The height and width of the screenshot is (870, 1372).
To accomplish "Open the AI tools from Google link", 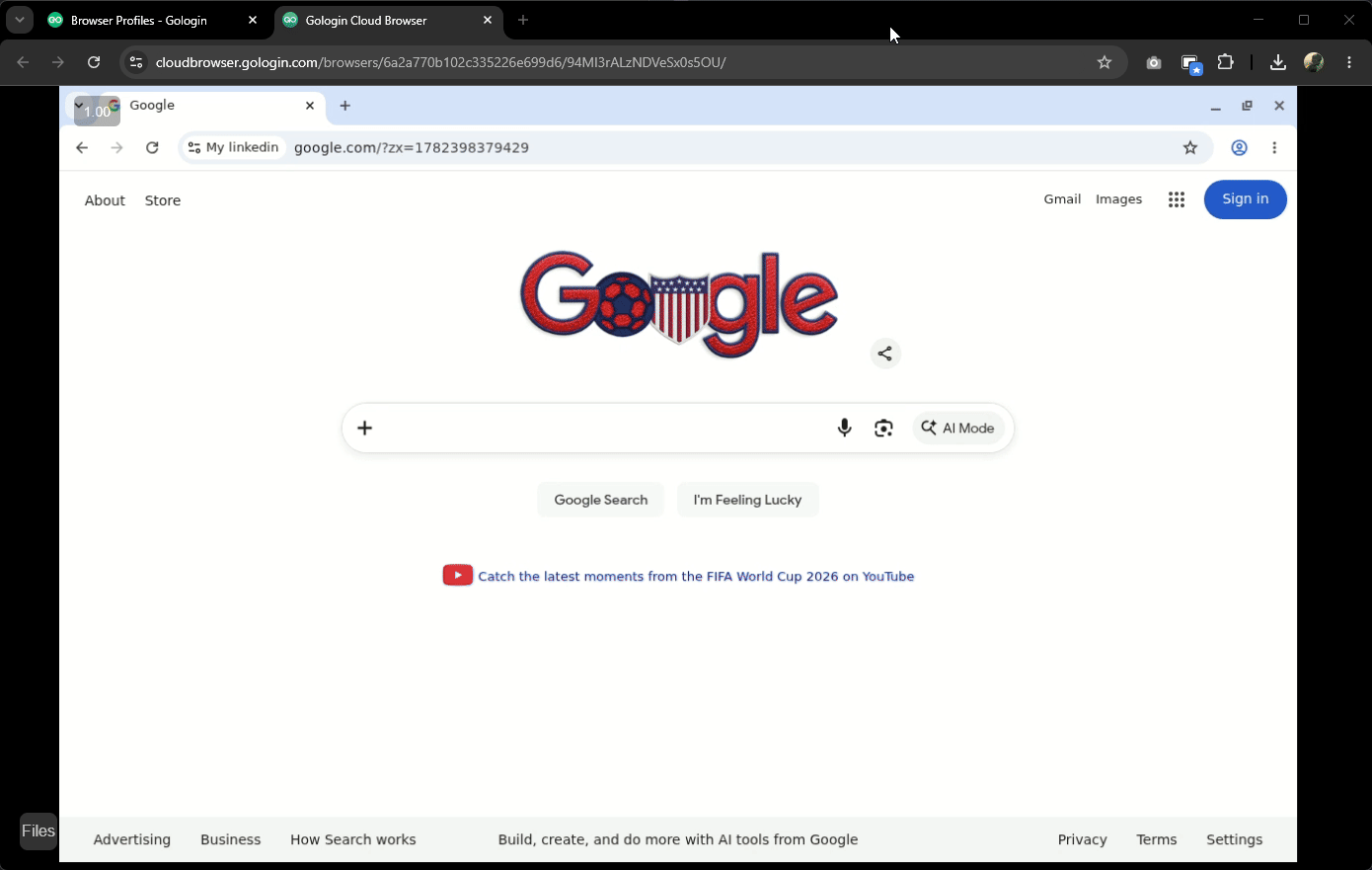I will [678, 839].
